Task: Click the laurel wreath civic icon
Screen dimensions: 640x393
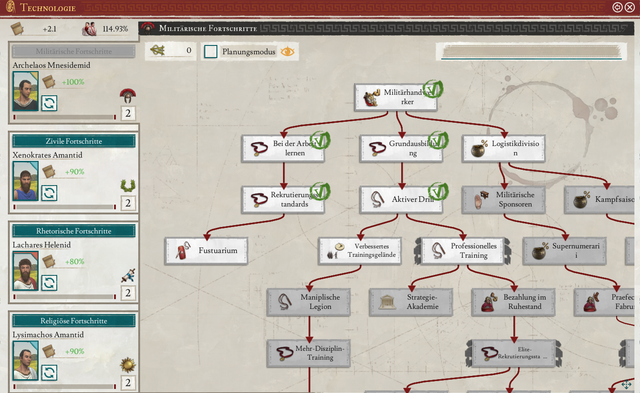Action: click(128, 186)
